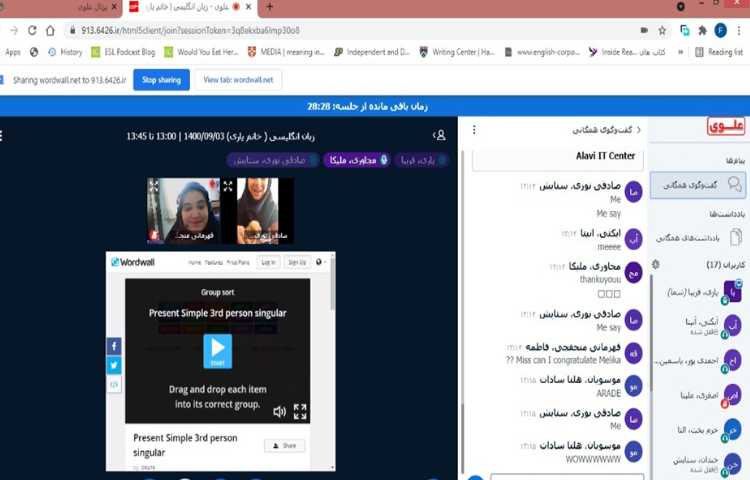Image resolution: width=750 pixels, height=480 pixels.
Task: View site info via the lock icon
Action: click(x=72, y=30)
